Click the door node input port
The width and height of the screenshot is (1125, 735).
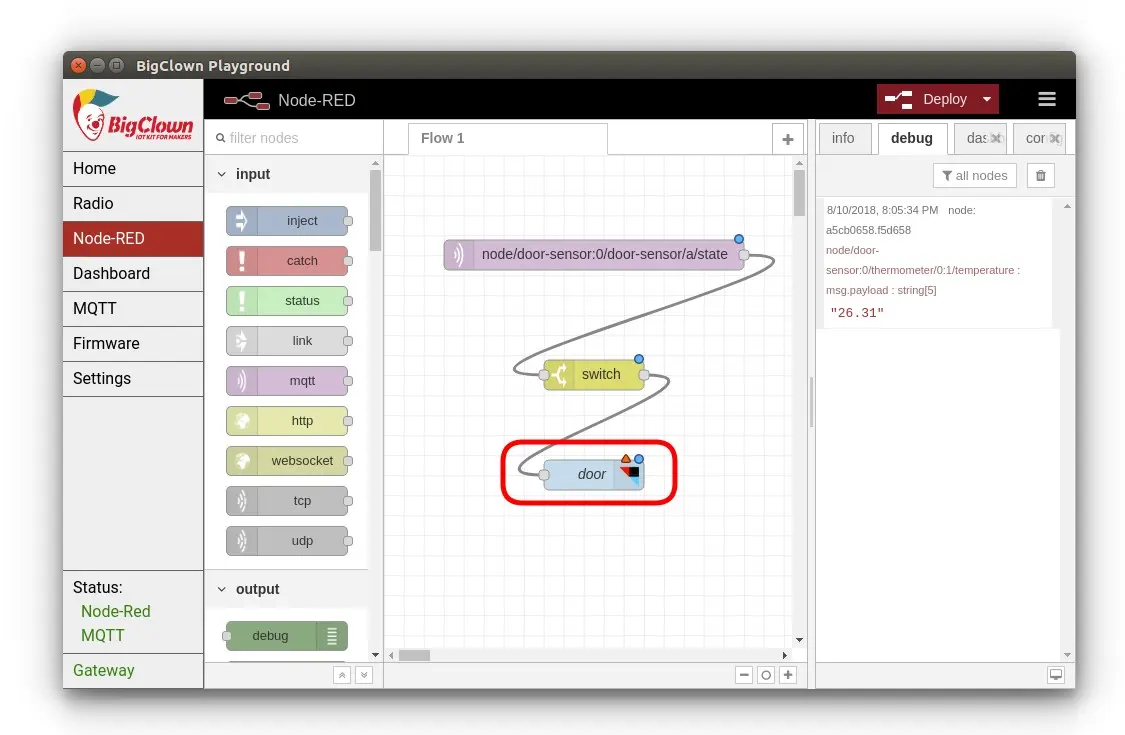[544, 474]
